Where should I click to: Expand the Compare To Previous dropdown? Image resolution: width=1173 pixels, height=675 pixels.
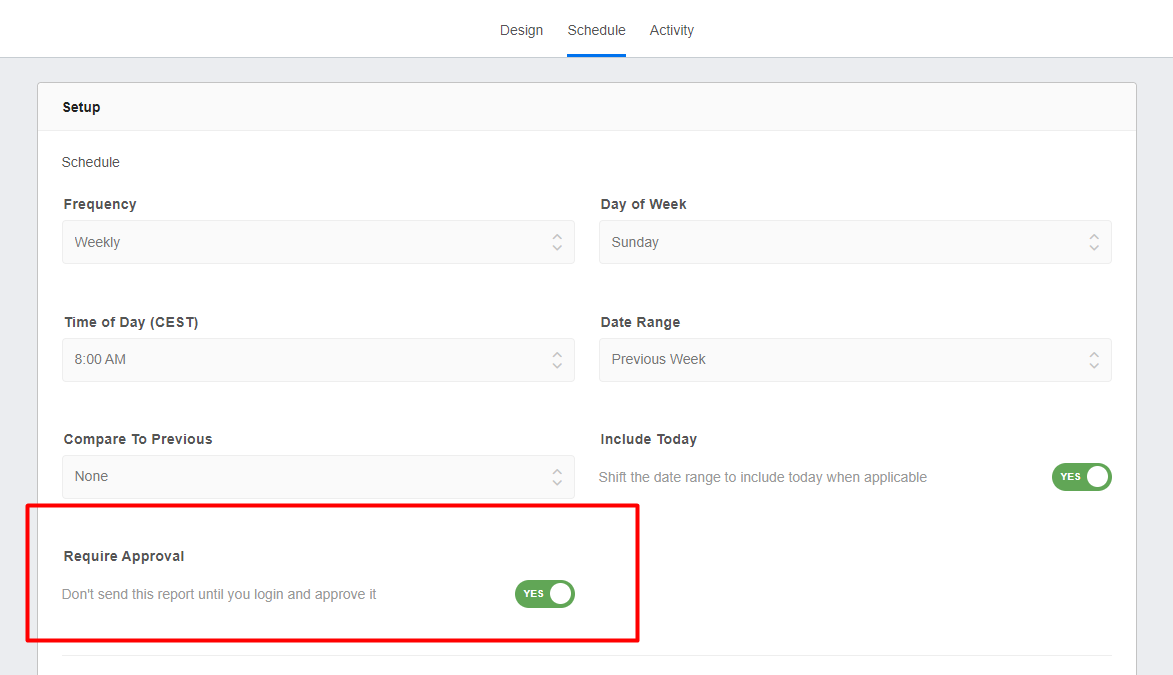(318, 477)
